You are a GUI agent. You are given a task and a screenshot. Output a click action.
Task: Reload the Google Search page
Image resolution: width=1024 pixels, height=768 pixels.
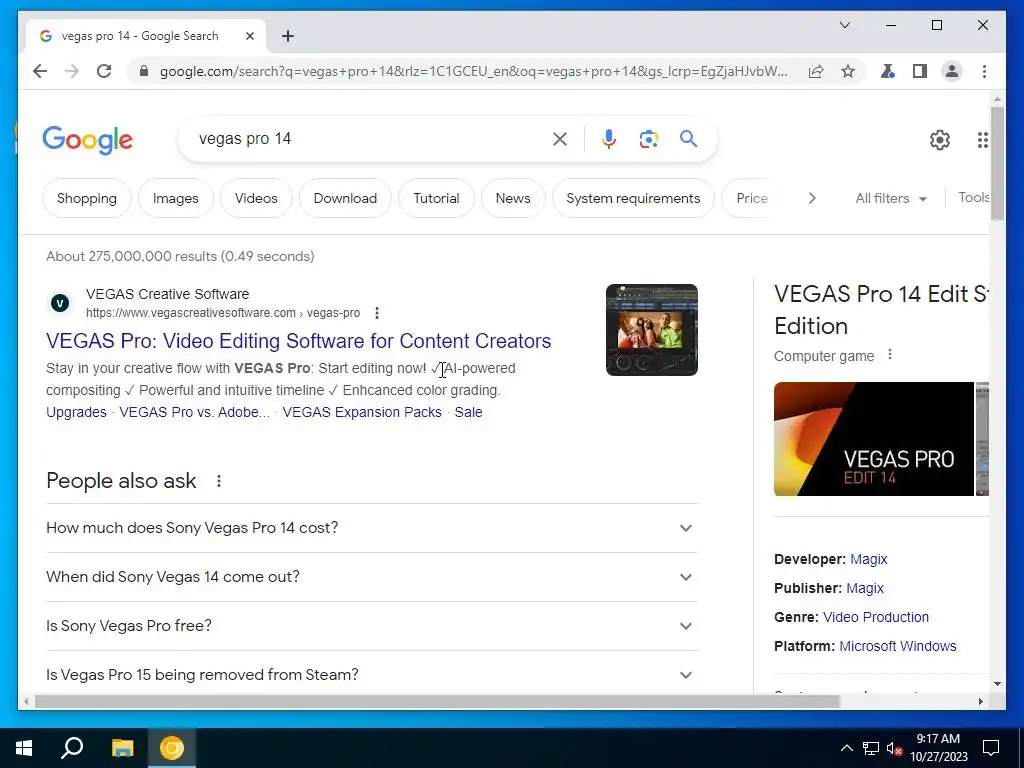(x=104, y=71)
